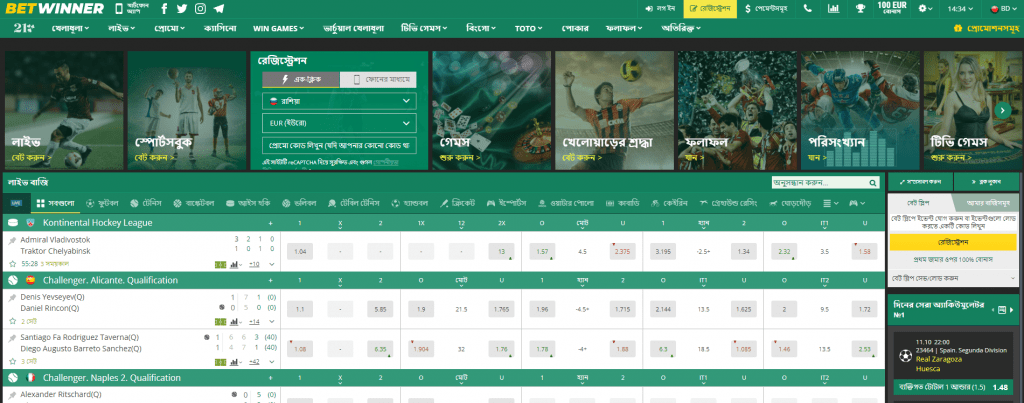Open the বিংগো menu dropdown
The image size is (1024, 403).
481,28
